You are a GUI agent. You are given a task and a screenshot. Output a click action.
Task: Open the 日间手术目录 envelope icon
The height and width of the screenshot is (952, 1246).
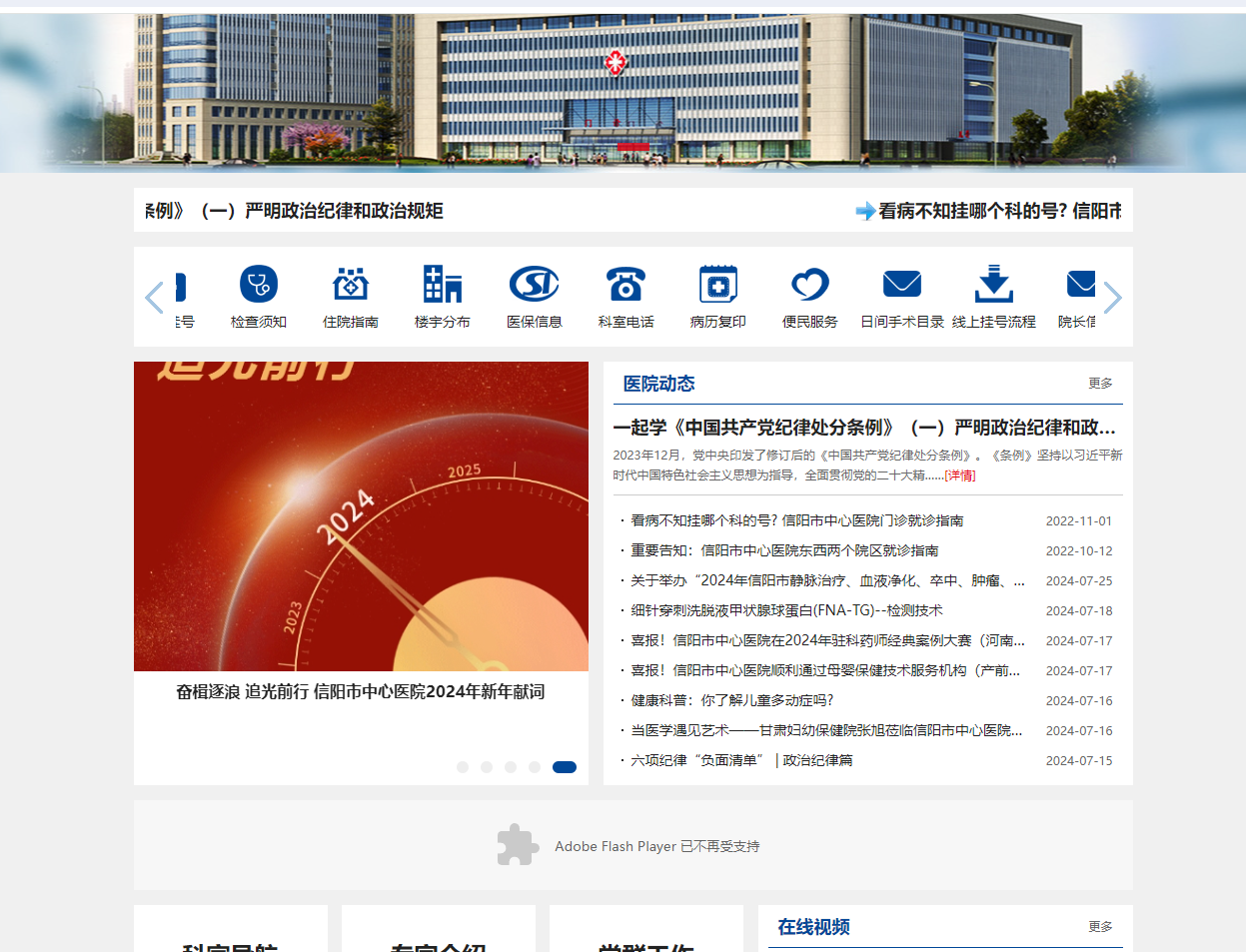click(x=902, y=285)
